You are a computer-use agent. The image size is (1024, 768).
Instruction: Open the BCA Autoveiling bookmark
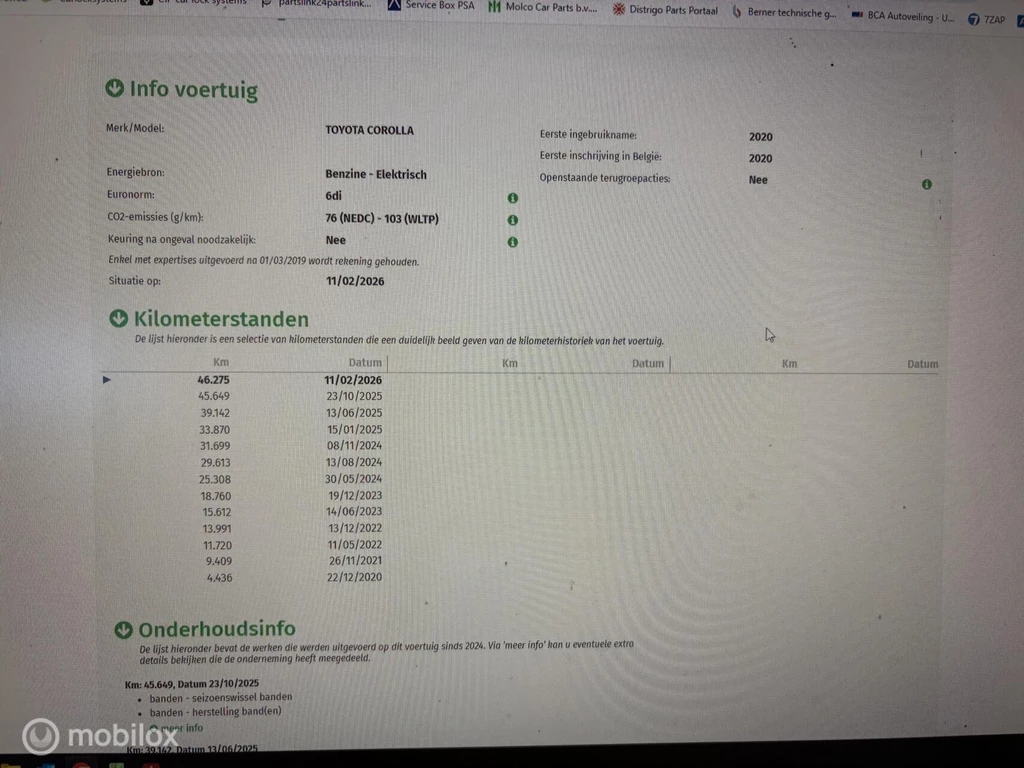point(902,17)
